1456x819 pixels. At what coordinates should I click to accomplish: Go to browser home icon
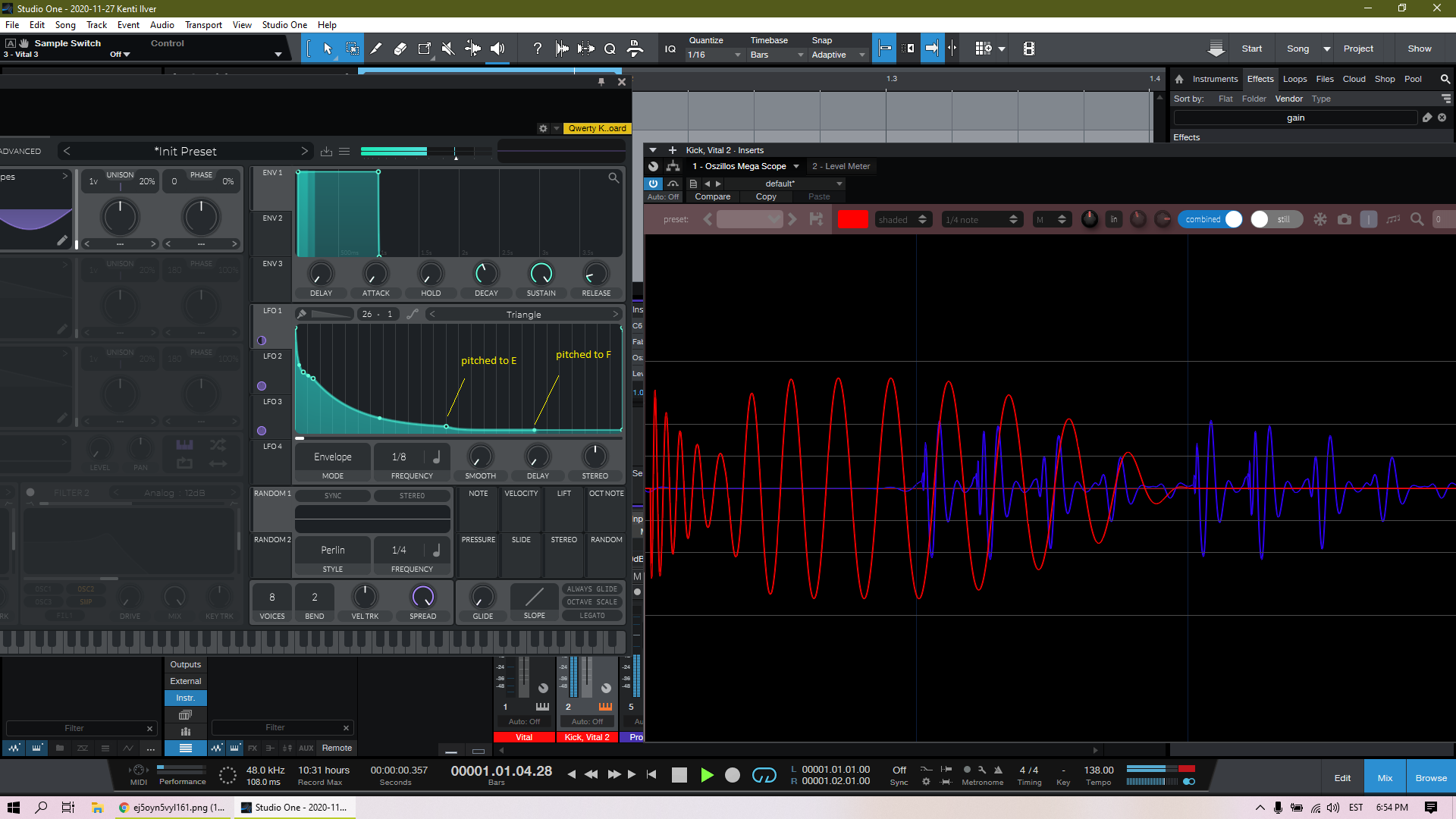click(x=1179, y=79)
